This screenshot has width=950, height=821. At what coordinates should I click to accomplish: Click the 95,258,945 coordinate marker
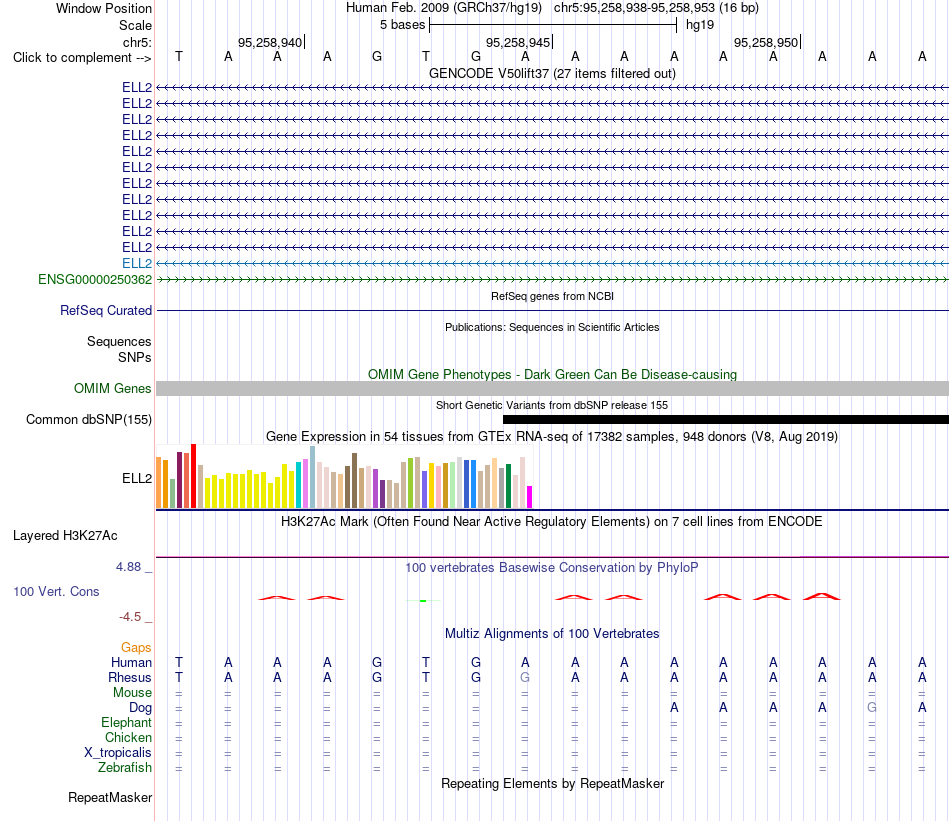click(x=519, y=42)
